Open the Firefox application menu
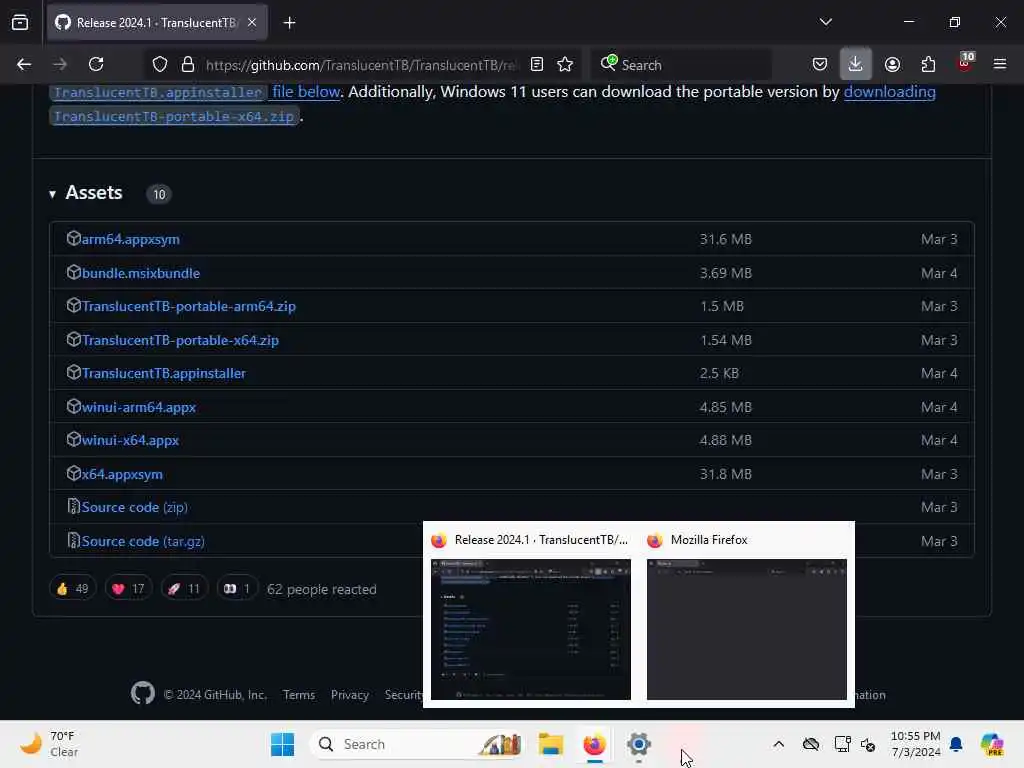1024x768 pixels. pyautogui.click(x=1000, y=64)
